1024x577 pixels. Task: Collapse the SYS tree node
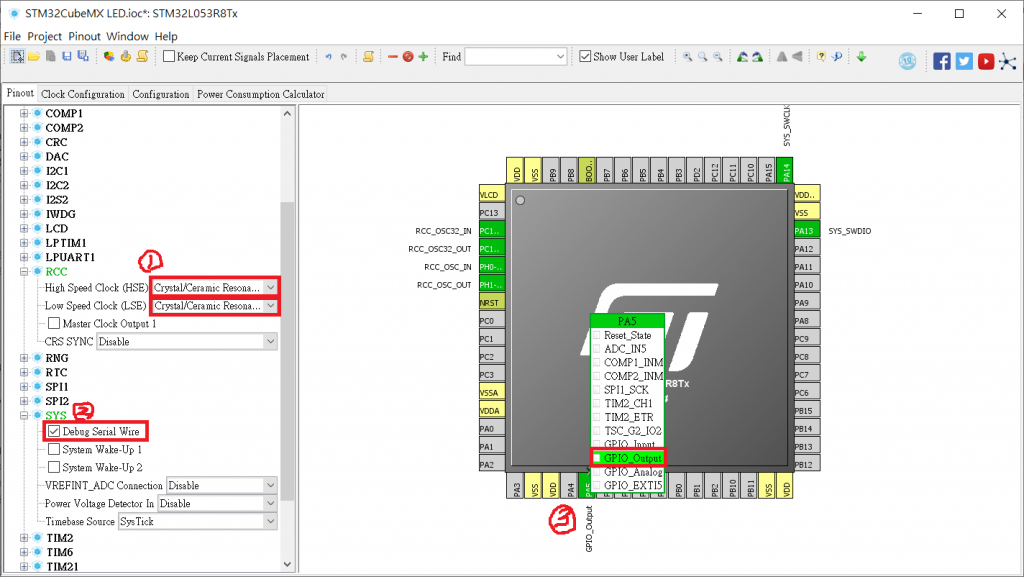tap(24, 415)
